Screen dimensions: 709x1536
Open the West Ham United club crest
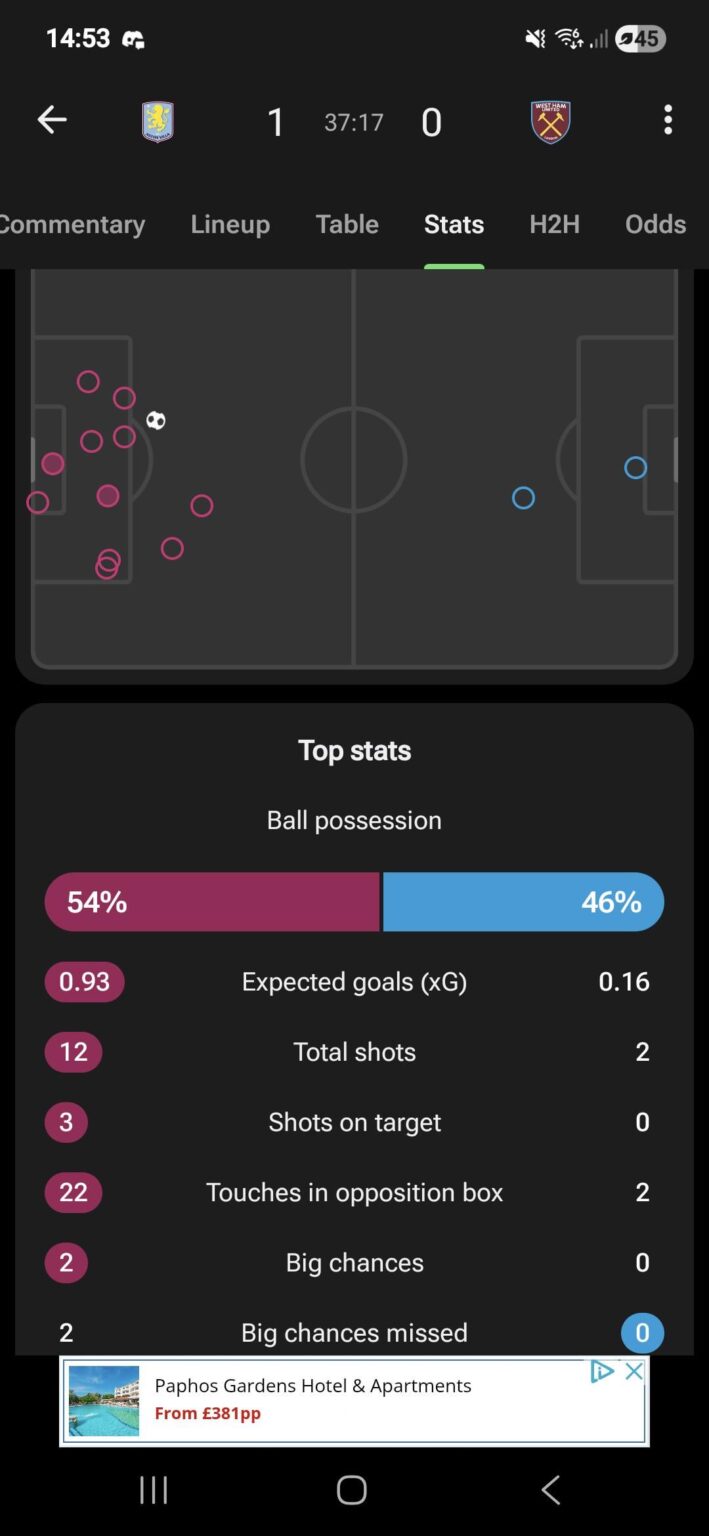[x=551, y=120]
